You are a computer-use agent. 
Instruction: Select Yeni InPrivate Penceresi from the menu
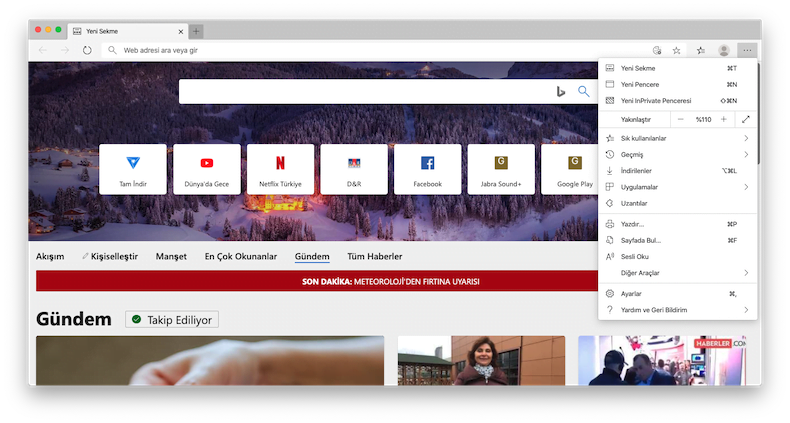(655, 100)
